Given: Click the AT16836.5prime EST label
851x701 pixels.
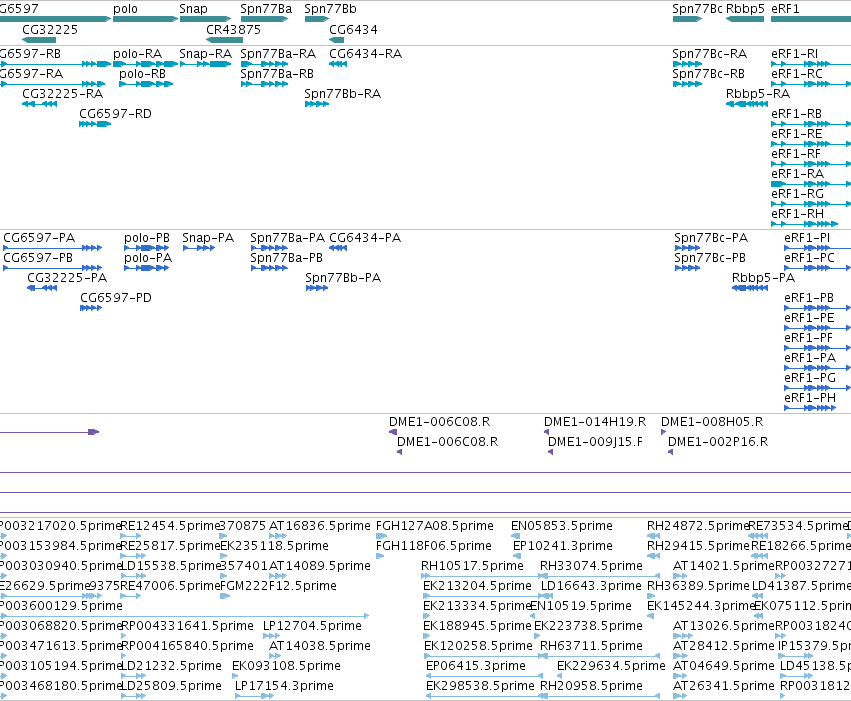Looking at the screenshot, I should click(320, 526).
